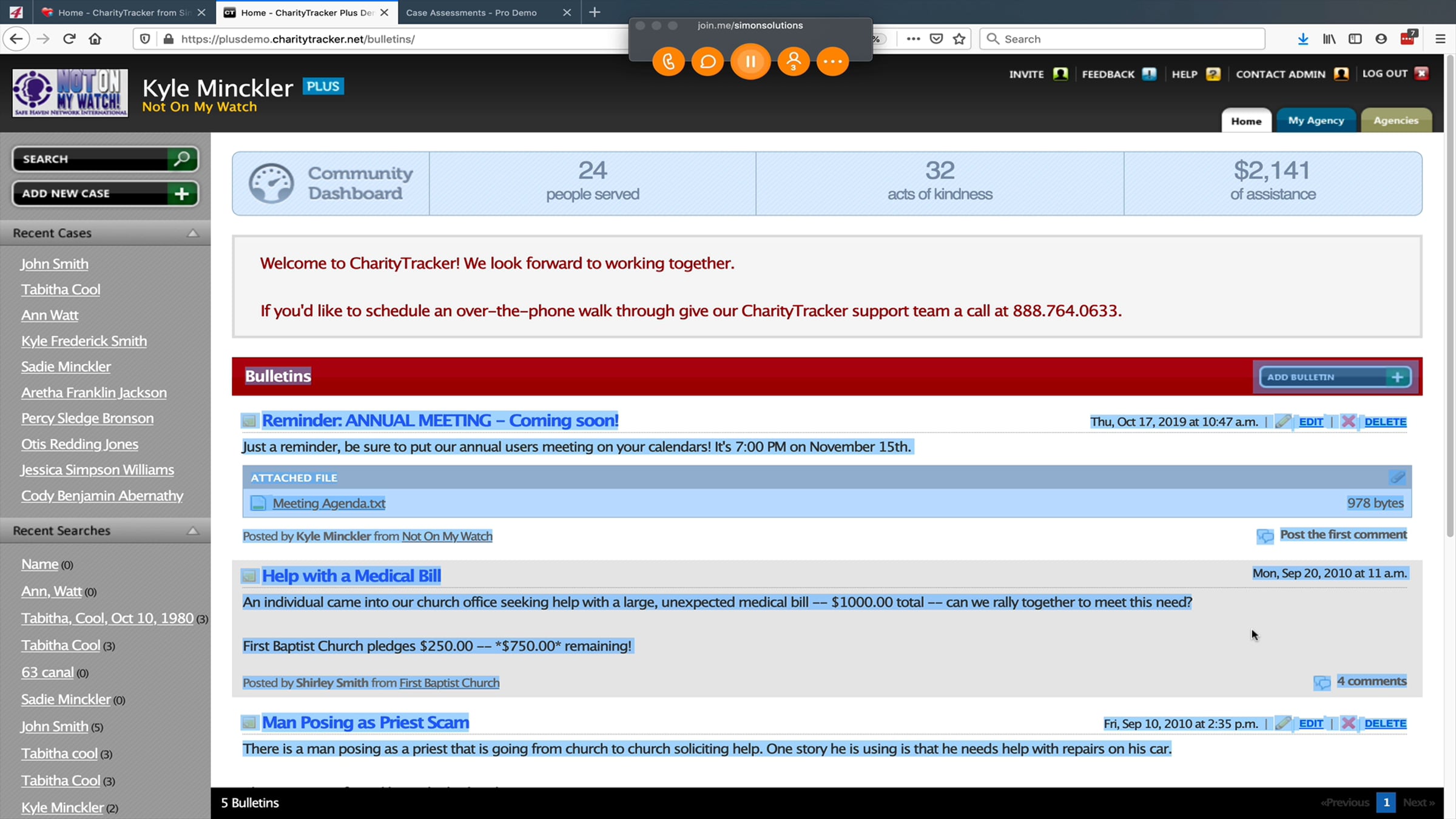Open the Meeting Agenda.txt attachment link
The width and height of the screenshot is (1456, 819).
[x=329, y=503]
